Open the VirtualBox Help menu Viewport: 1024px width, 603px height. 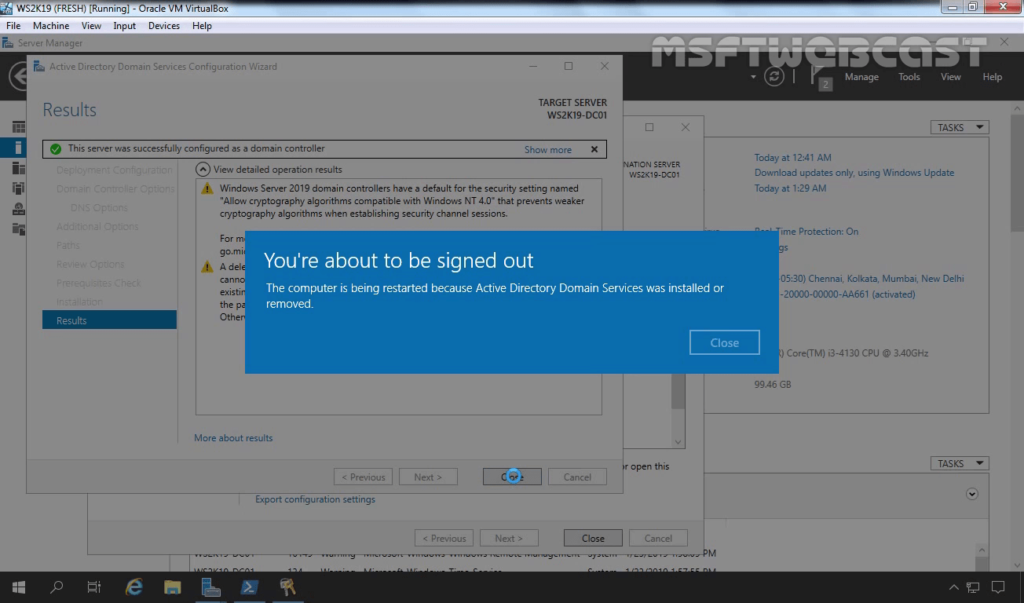pyautogui.click(x=202, y=25)
